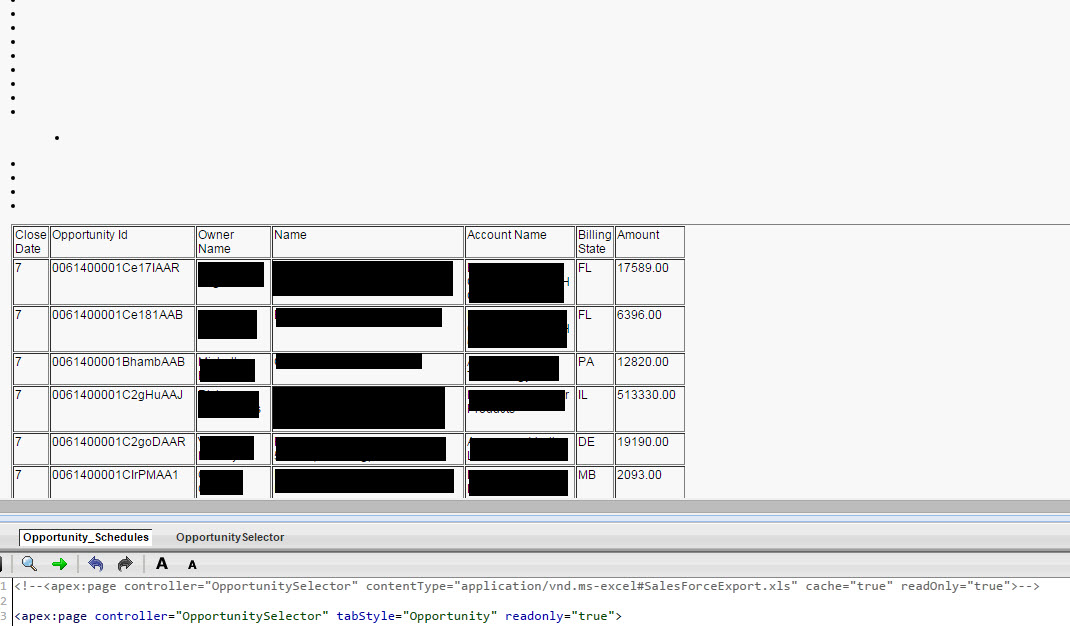Click the FL cell in the 6396.00 row

tap(594, 329)
